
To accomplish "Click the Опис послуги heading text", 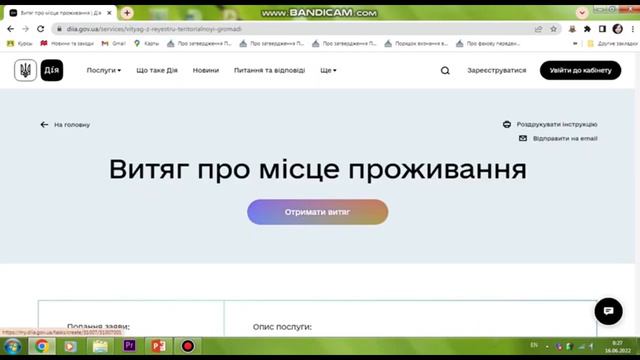I will (282, 327).
